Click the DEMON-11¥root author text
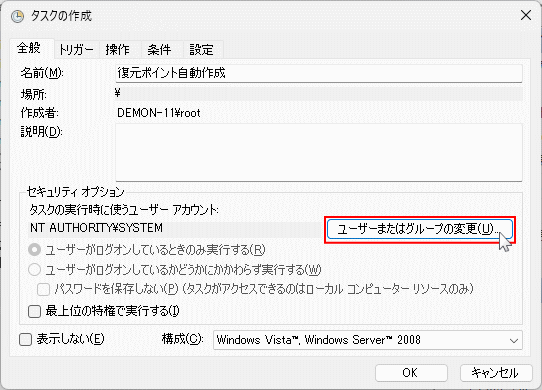Image resolution: width=542 pixels, height=390 pixels. (x=159, y=113)
